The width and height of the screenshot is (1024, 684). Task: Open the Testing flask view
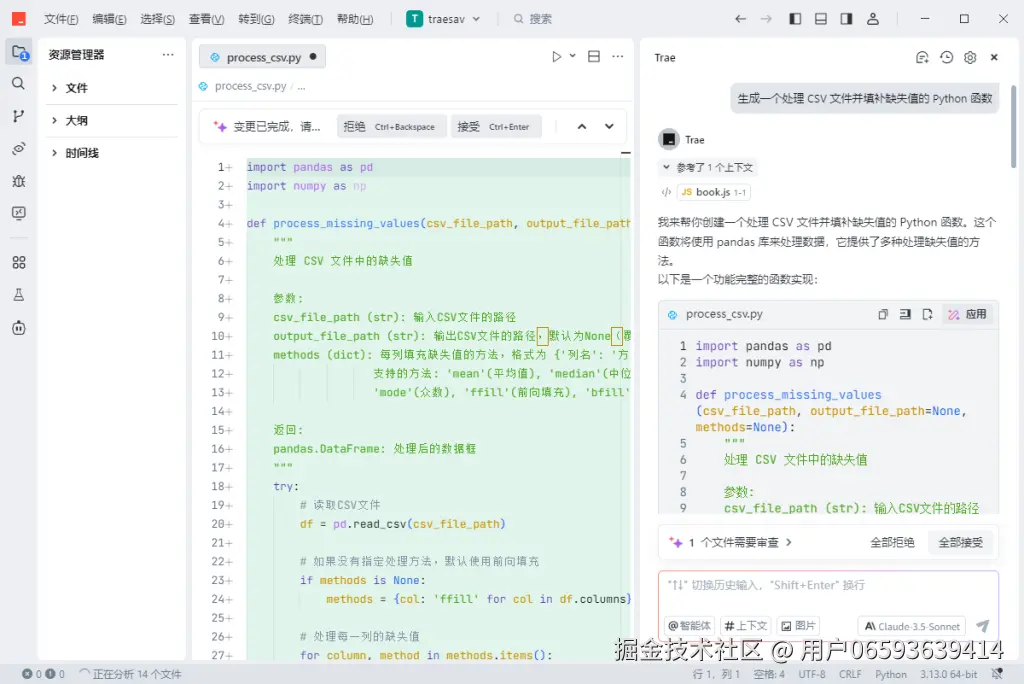click(x=19, y=295)
